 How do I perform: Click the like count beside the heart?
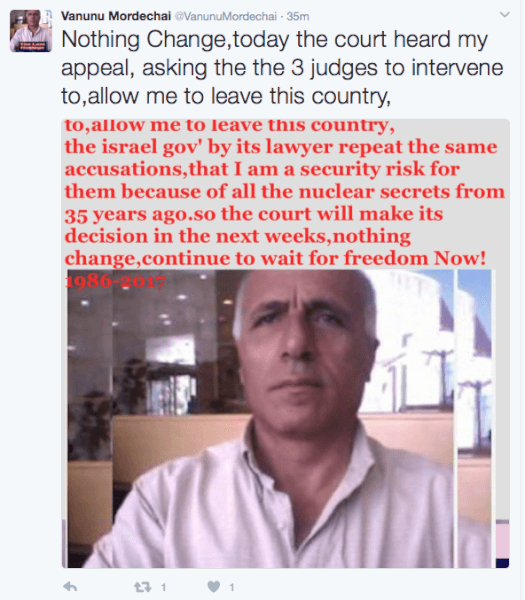tap(232, 587)
